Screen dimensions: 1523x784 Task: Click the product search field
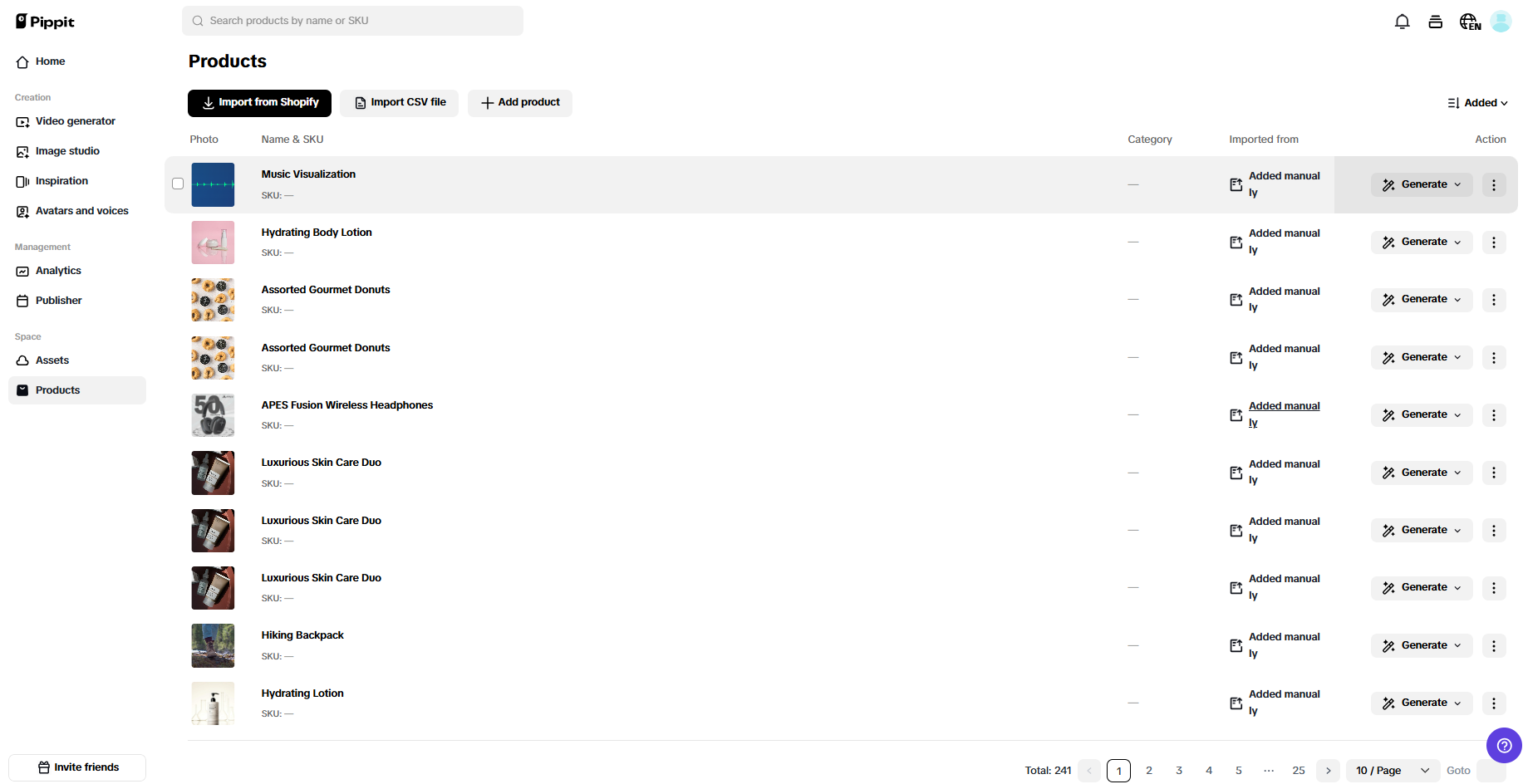[x=352, y=20]
